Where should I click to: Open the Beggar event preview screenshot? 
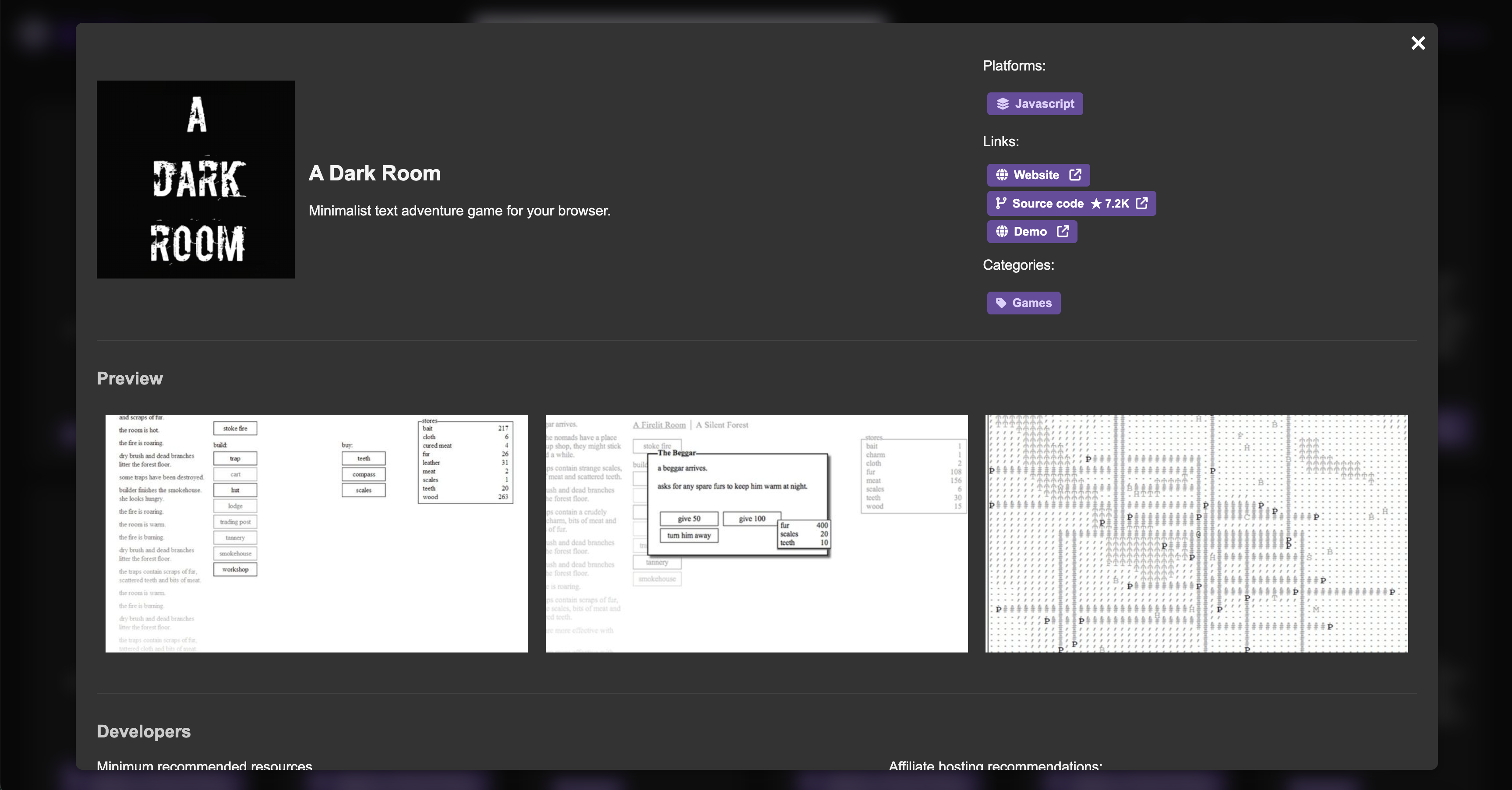pyautogui.click(x=756, y=533)
